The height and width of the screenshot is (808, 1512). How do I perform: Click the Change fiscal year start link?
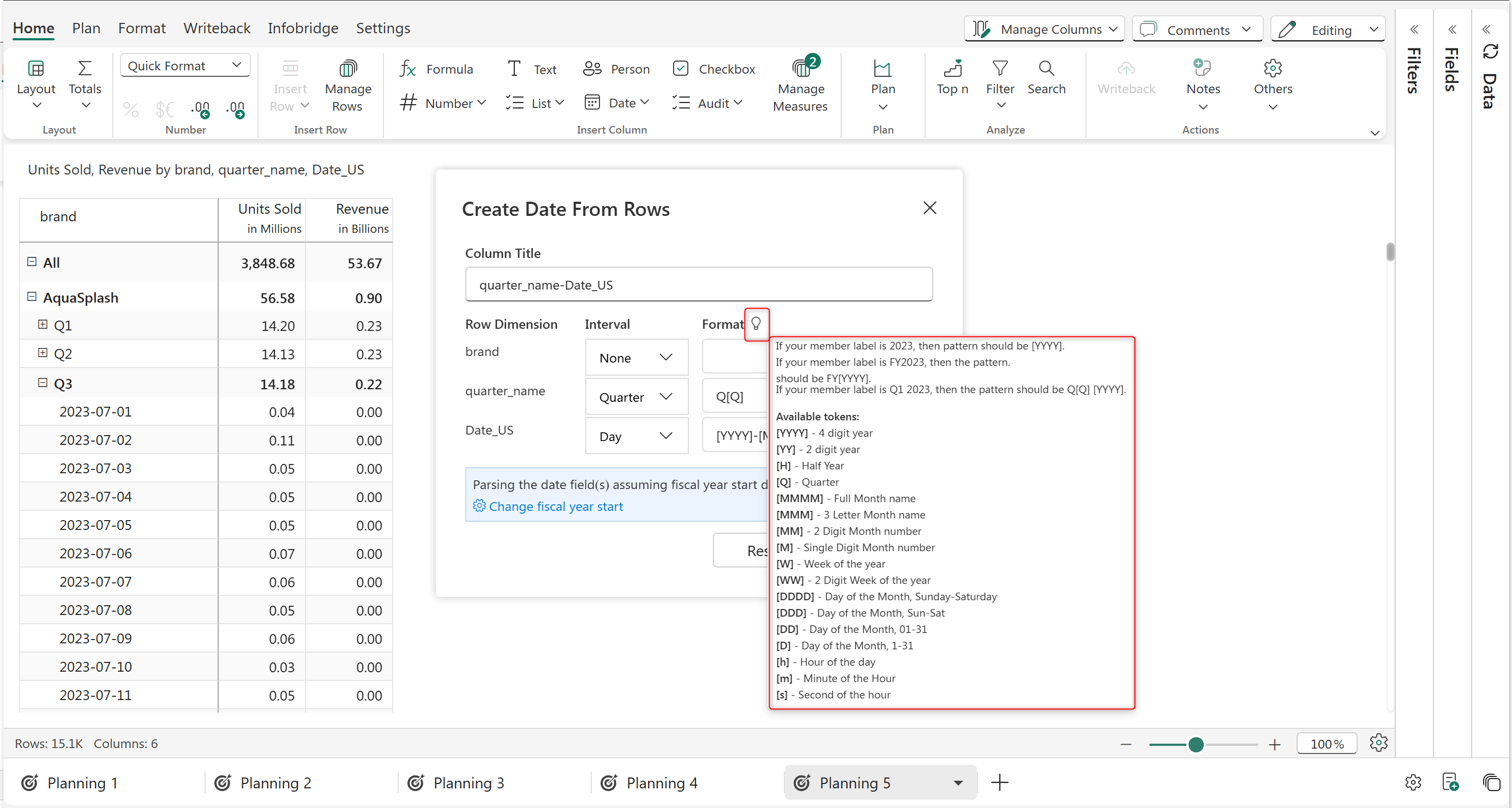pyautogui.click(x=555, y=506)
